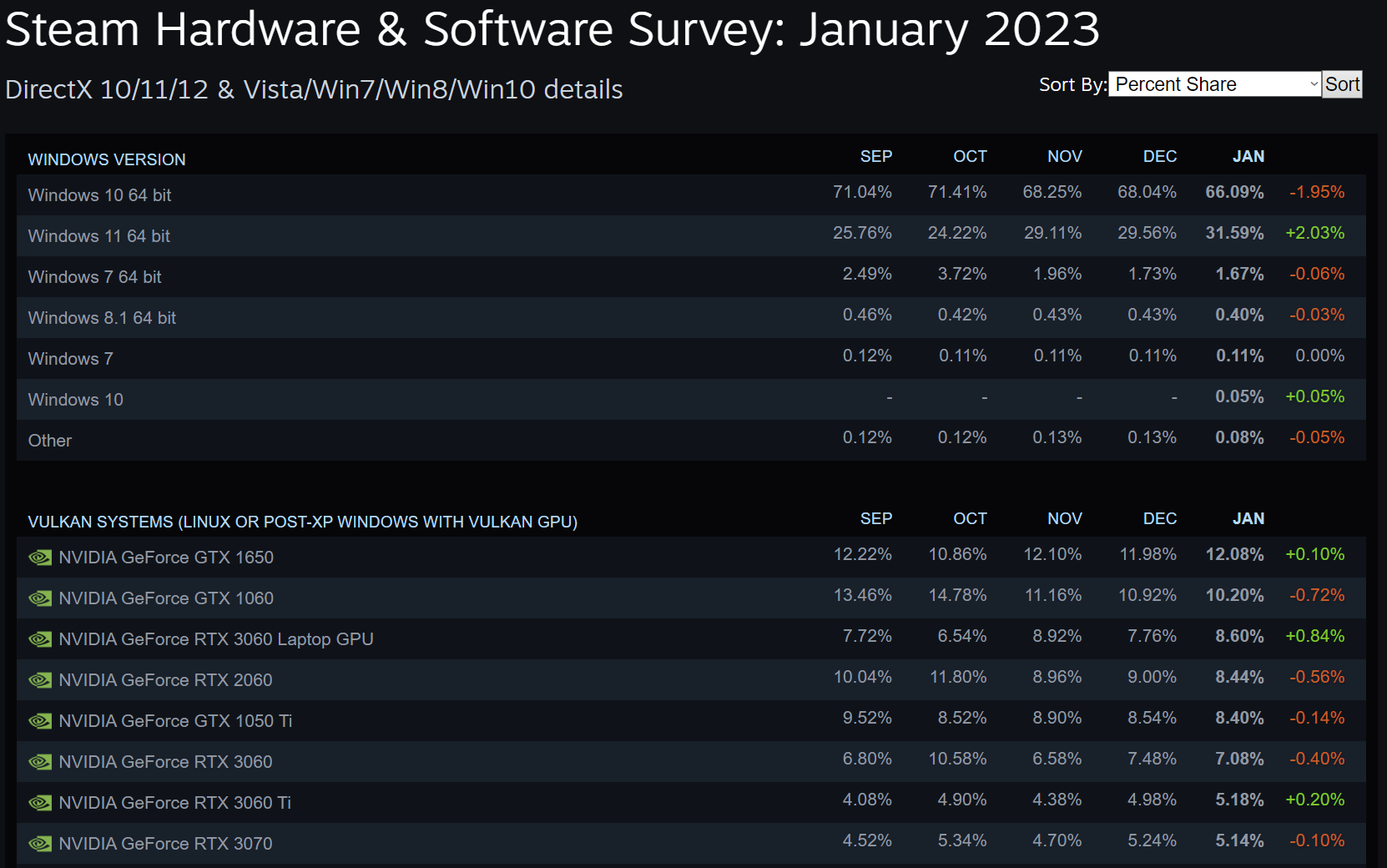Click the VULKAN SYSTEMS section header

tap(302, 522)
